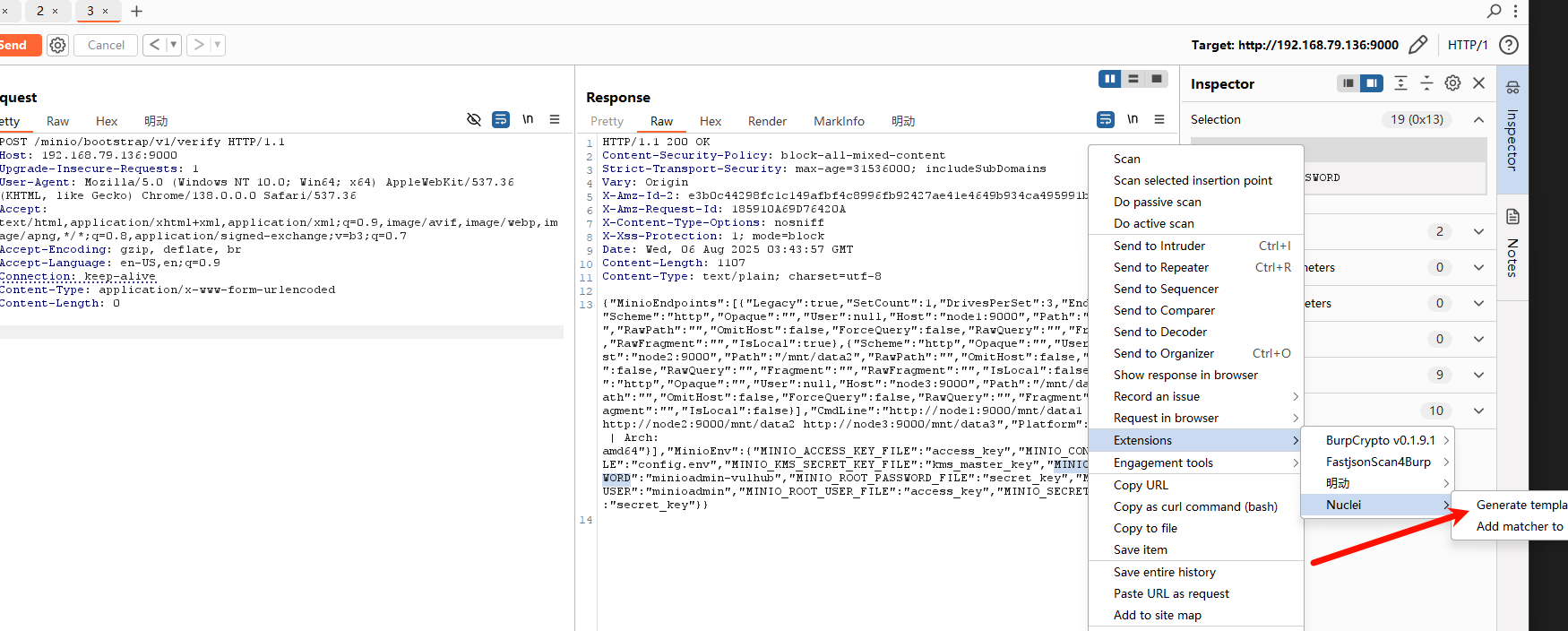Click the search magnifier icon
This screenshot has width=1568, height=631.
[x=1494, y=11]
